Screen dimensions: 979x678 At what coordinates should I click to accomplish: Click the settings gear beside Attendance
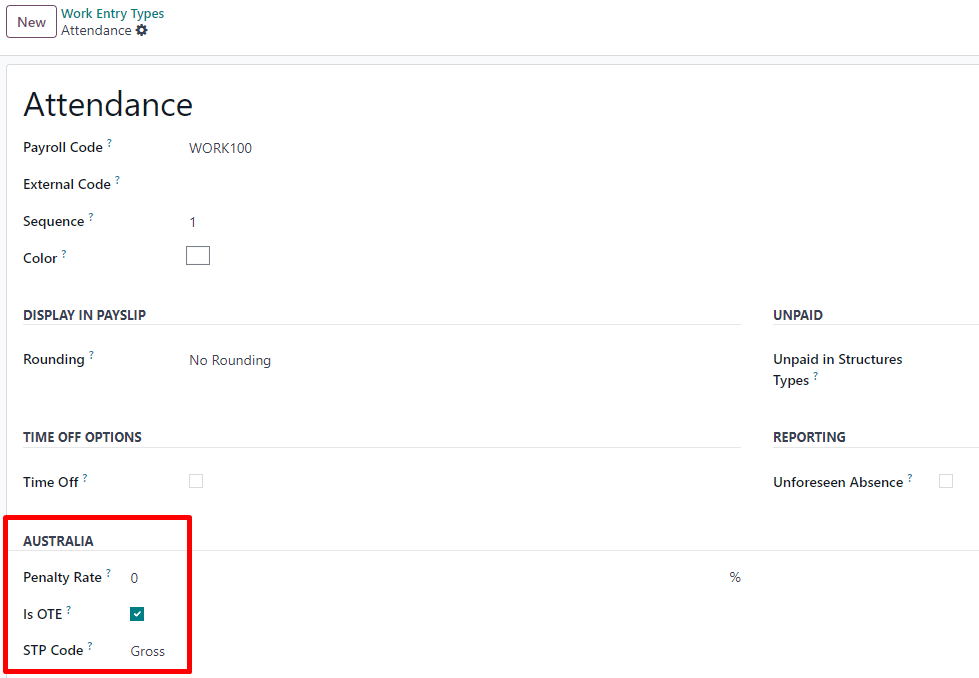click(142, 30)
